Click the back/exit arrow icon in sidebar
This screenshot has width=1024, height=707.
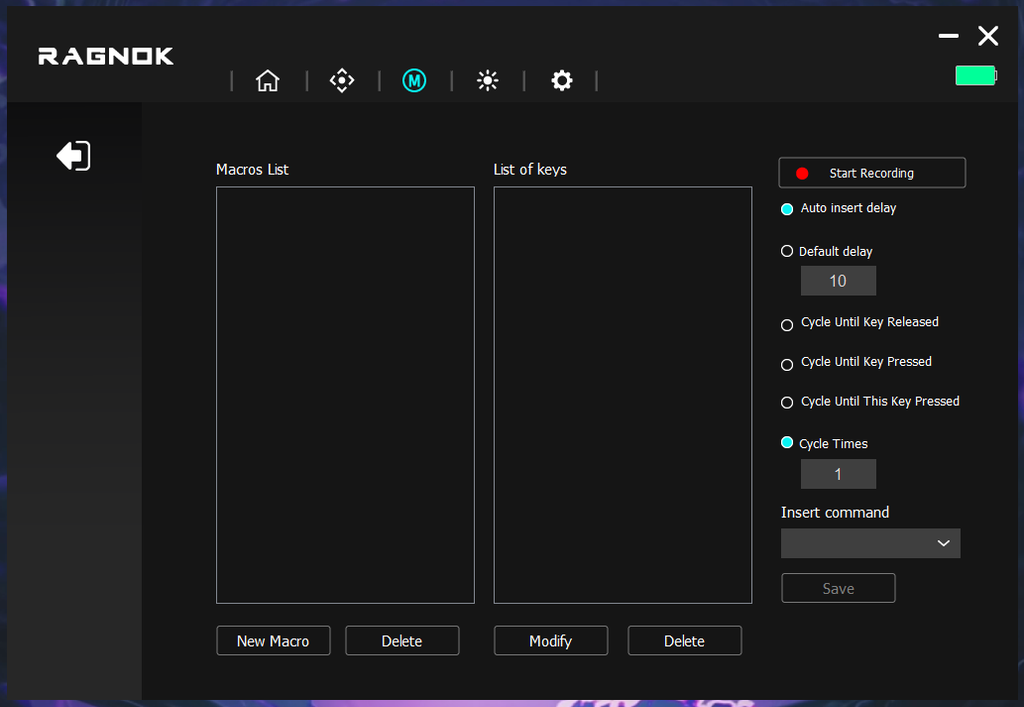click(x=73, y=156)
